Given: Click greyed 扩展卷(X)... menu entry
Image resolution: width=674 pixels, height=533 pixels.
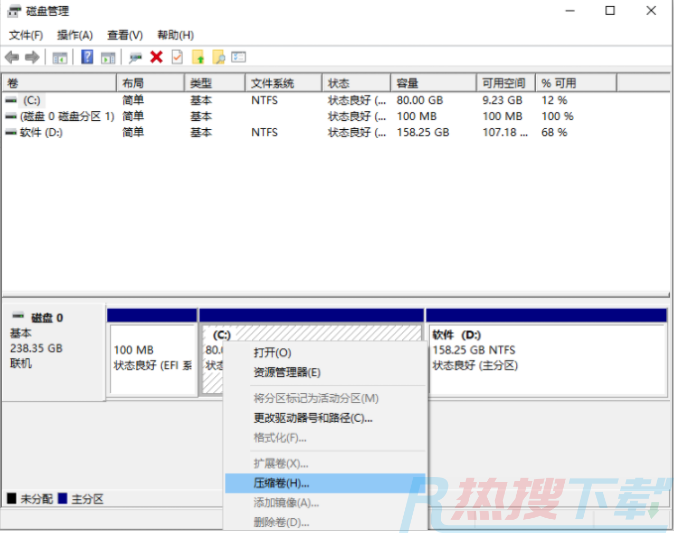Looking at the screenshot, I should [x=325, y=463].
